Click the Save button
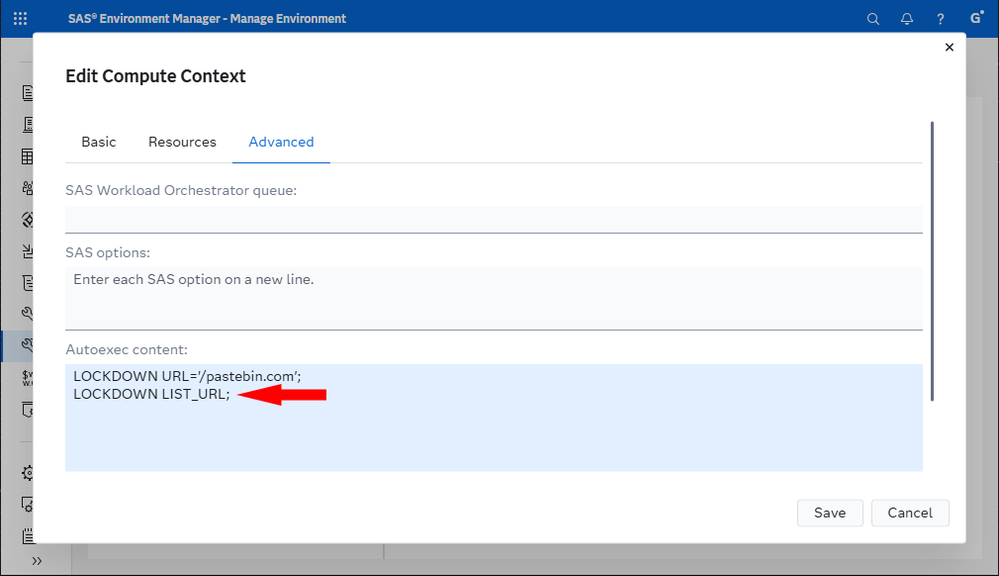Viewport: 999px width, 576px height. pyautogui.click(x=830, y=513)
